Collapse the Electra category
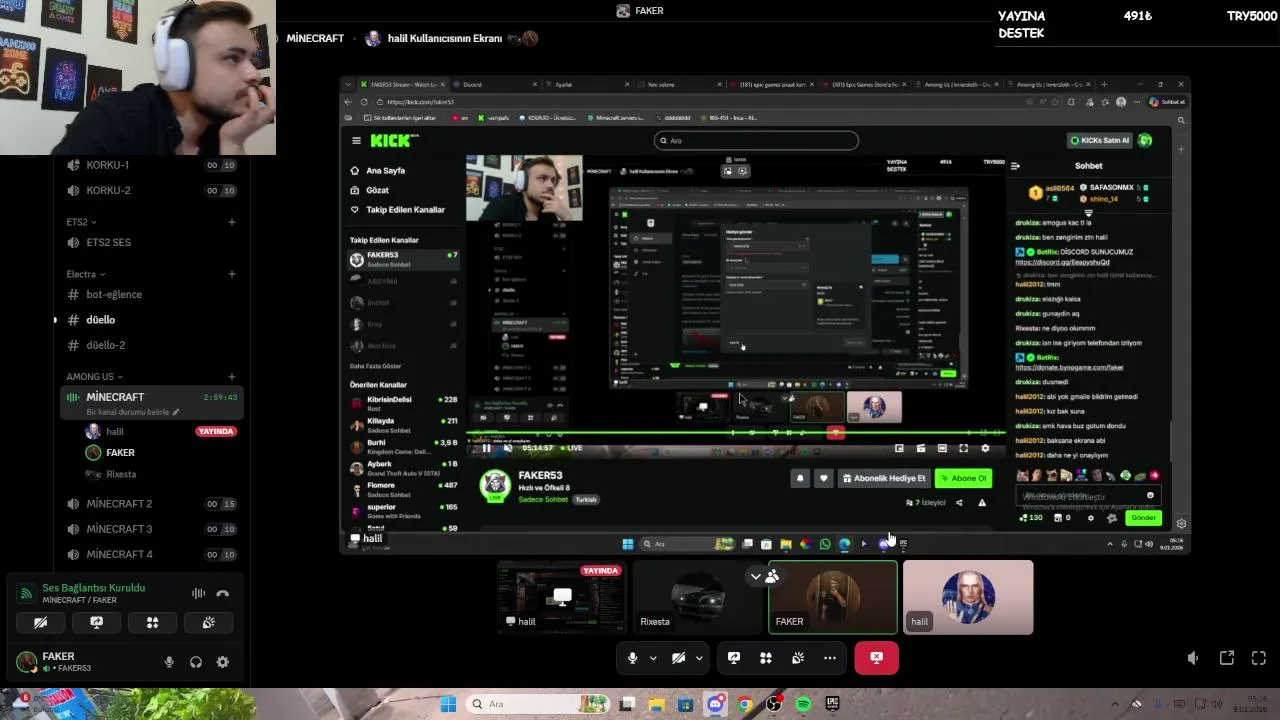Screen dimensions: 1280x720 [86, 274]
